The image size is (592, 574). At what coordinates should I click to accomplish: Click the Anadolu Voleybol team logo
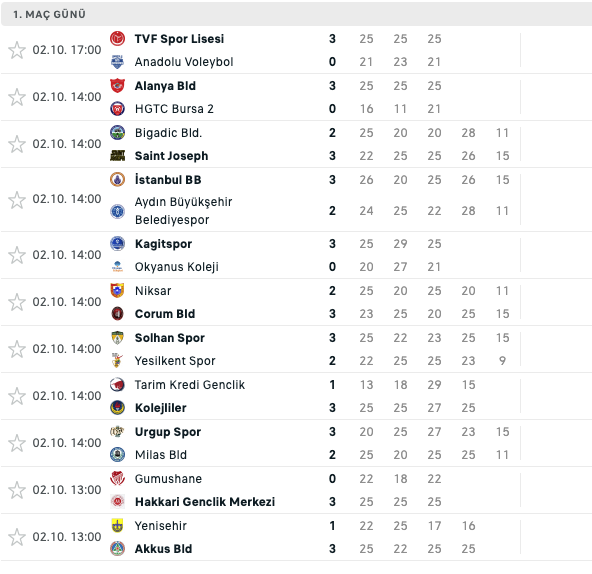click(x=117, y=62)
